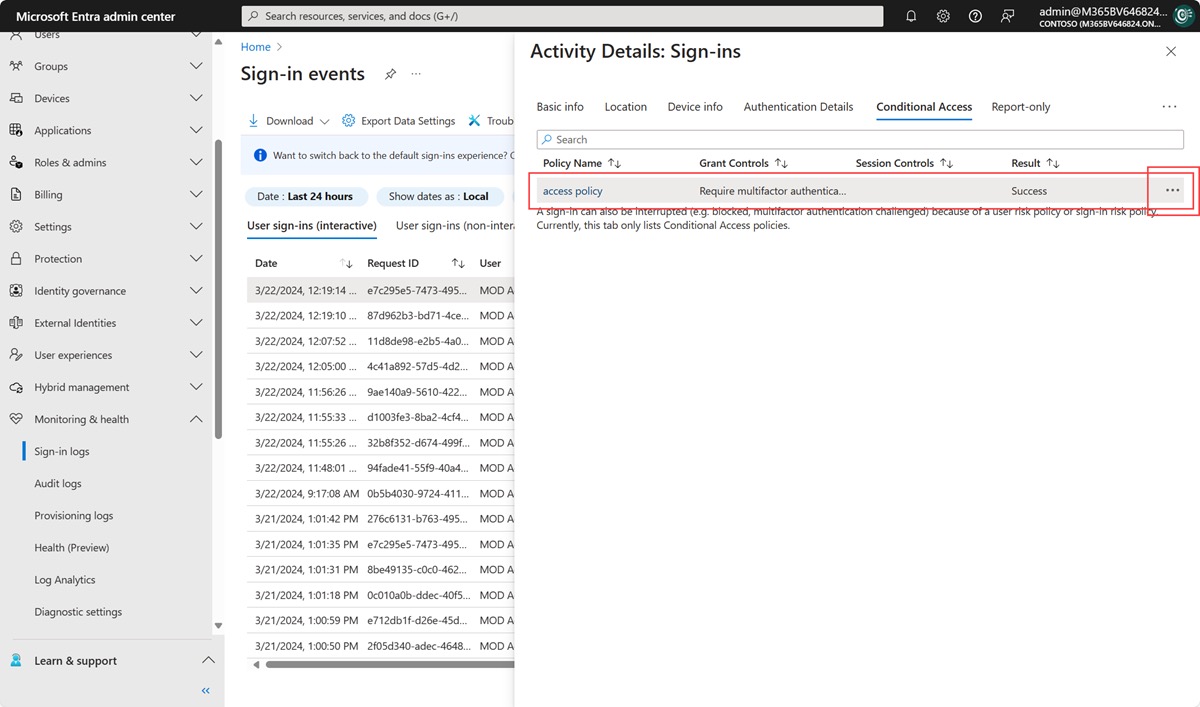Click the Identity governance icon

coord(16,291)
